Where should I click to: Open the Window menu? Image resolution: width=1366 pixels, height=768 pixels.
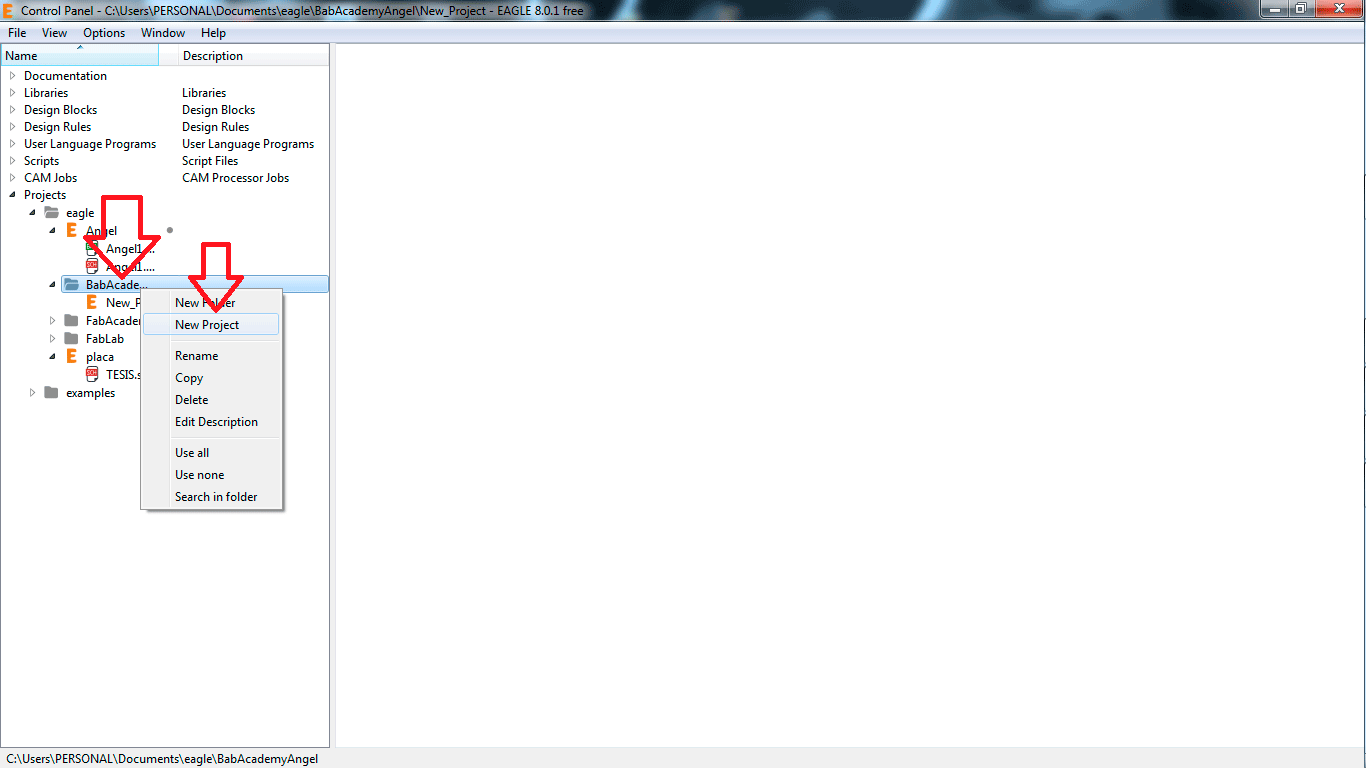[163, 33]
